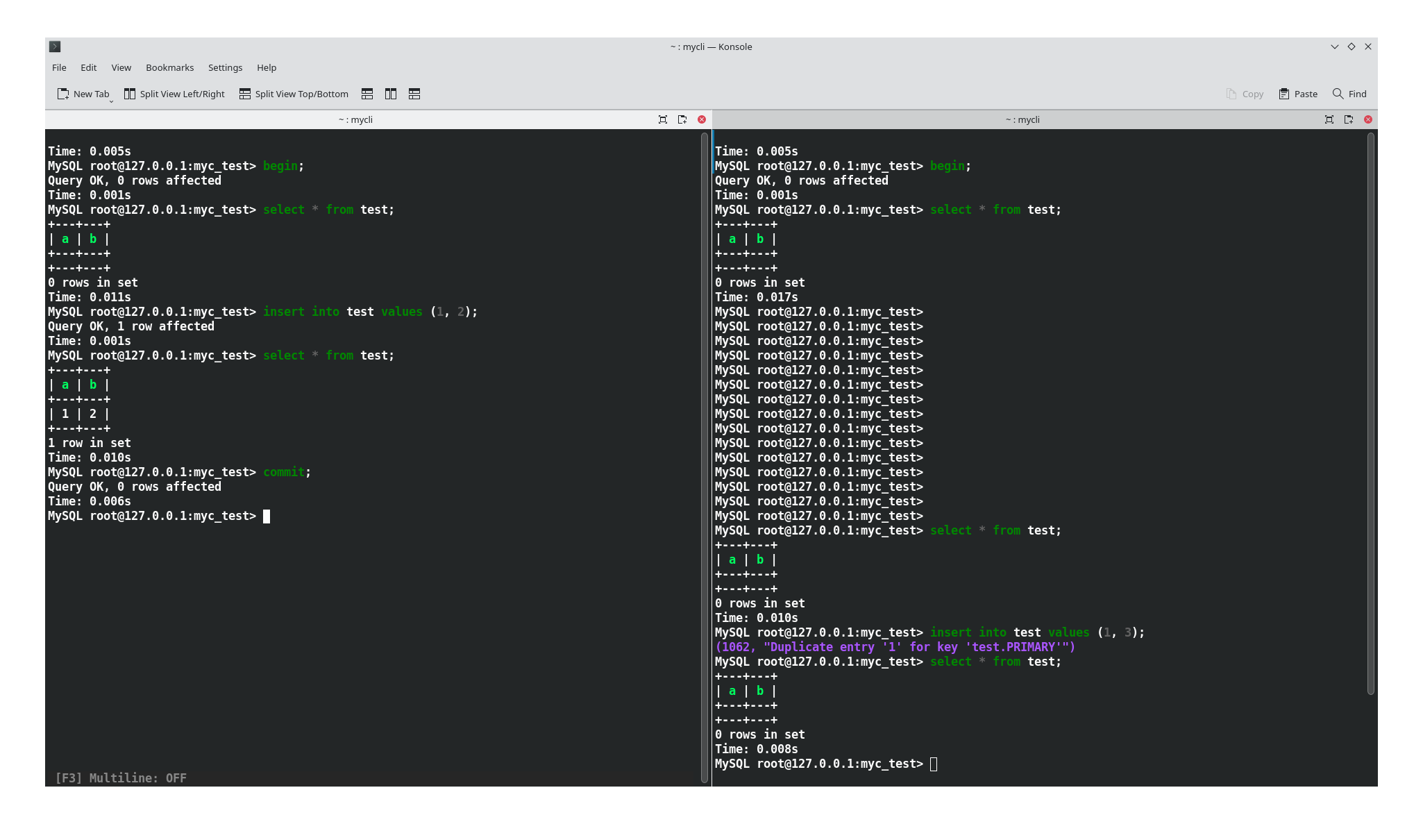This screenshot has width=1423, height=840.
Task: Open the Help menu
Action: (267, 67)
